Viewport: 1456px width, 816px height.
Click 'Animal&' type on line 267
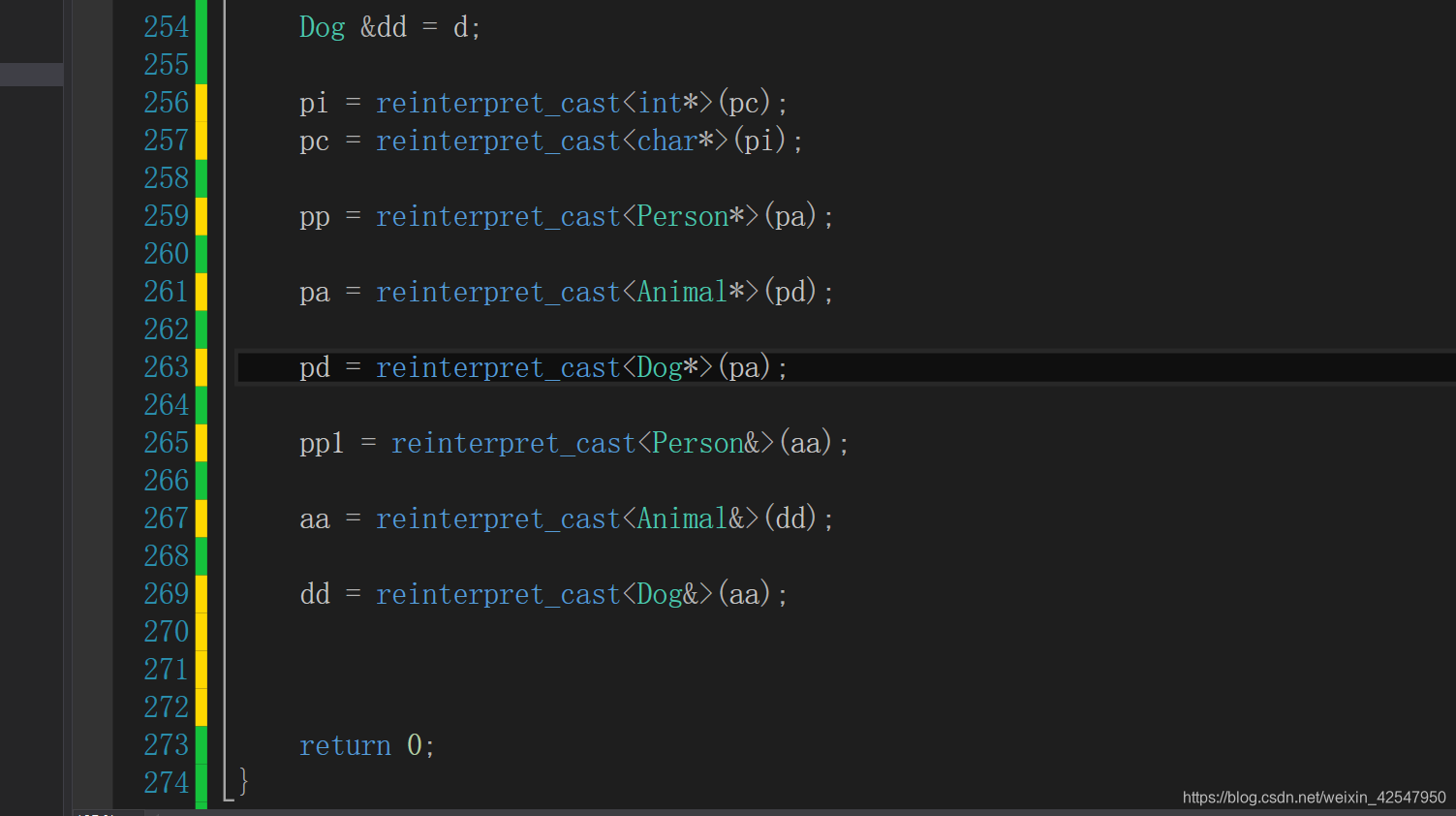tap(691, 518)
